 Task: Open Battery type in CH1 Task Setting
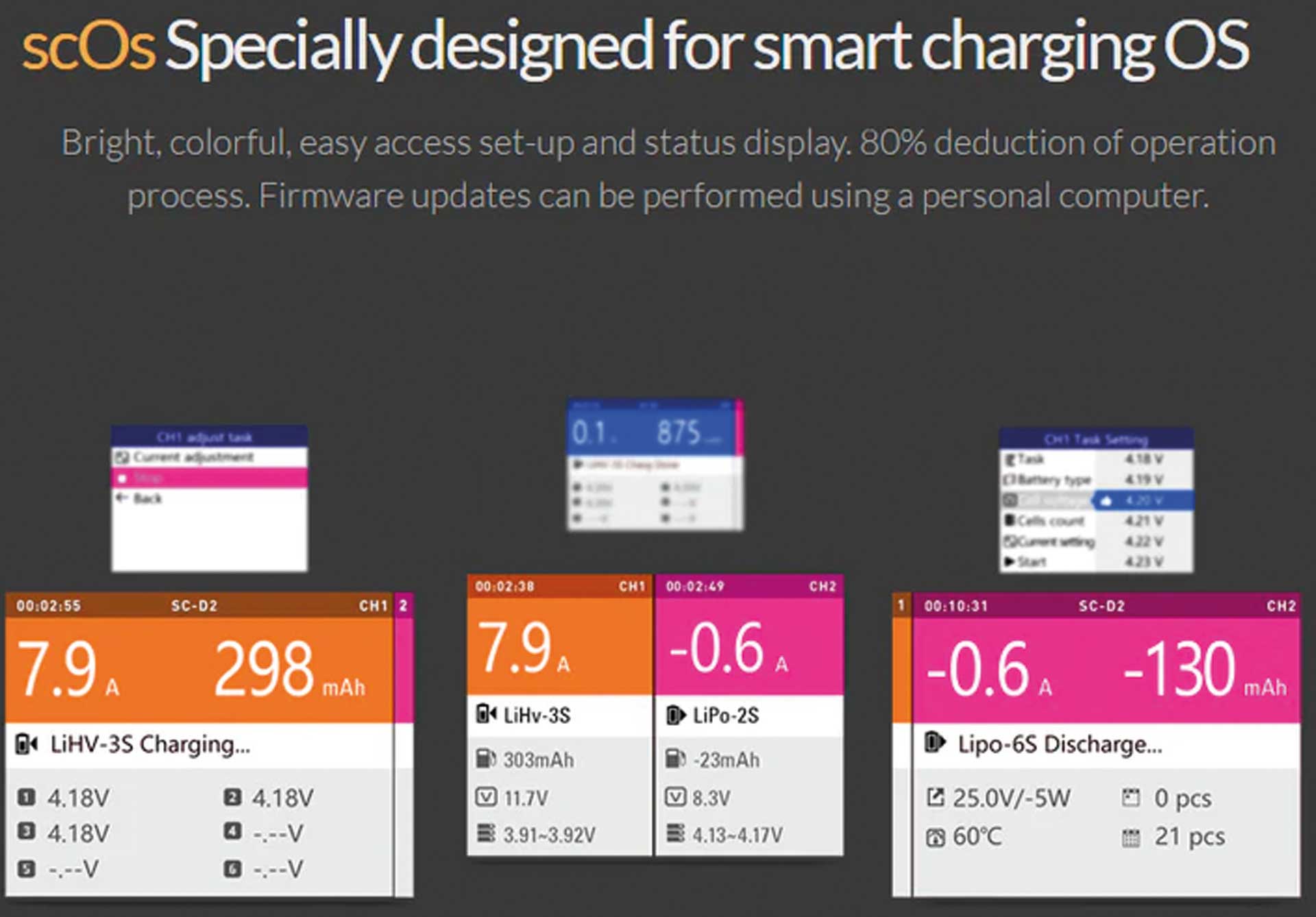[x=1052, y=480]
